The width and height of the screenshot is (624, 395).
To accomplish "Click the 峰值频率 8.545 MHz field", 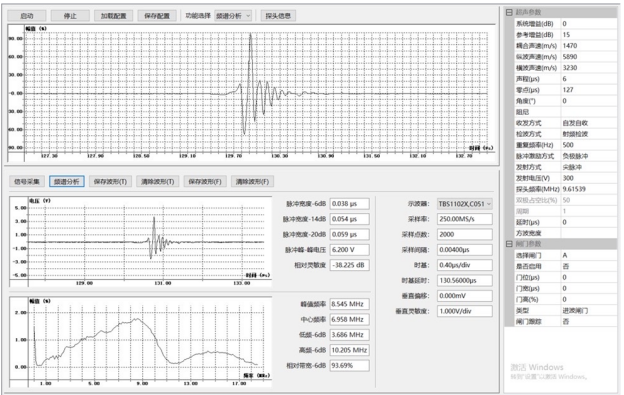I will click(x=349, y=304).
